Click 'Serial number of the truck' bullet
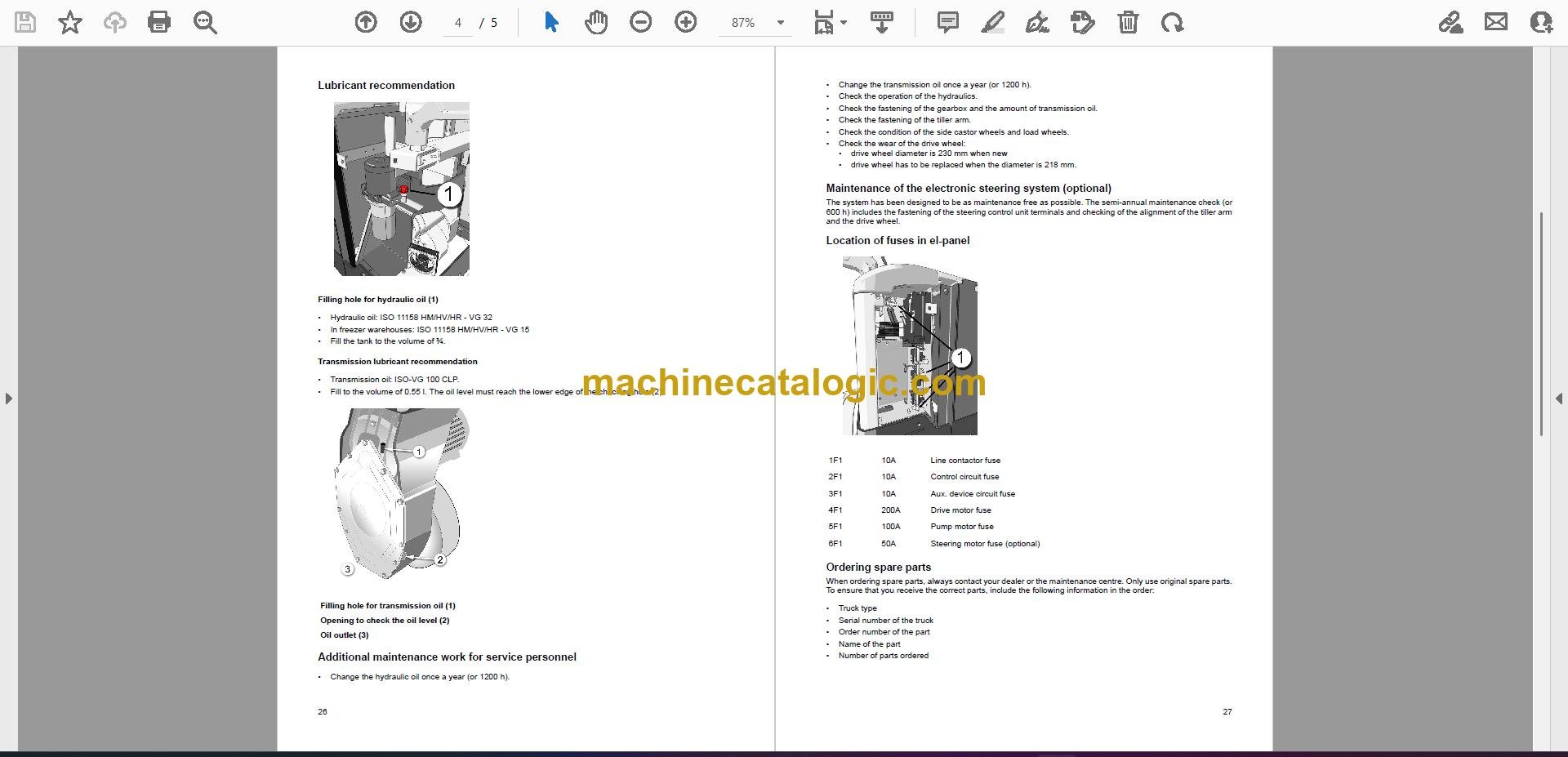Screen dimensions: 1568x757 885,621
